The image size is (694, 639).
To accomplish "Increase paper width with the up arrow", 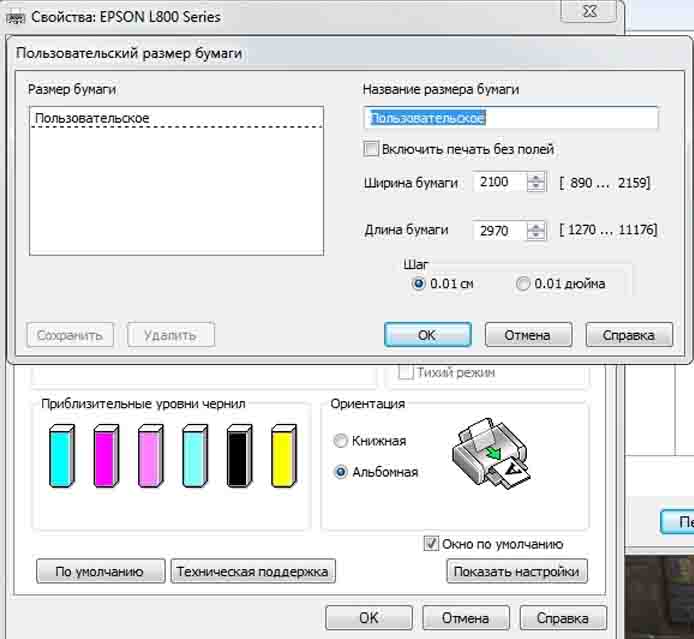I will 536,177.
